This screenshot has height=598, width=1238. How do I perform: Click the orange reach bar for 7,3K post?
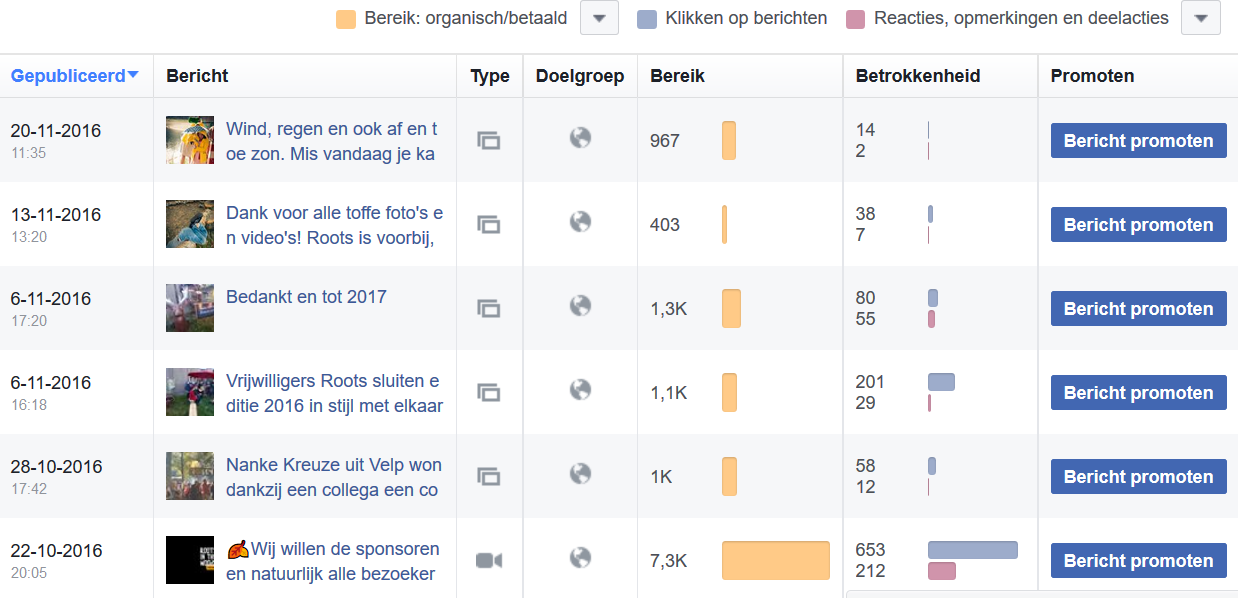coord(775,561)
